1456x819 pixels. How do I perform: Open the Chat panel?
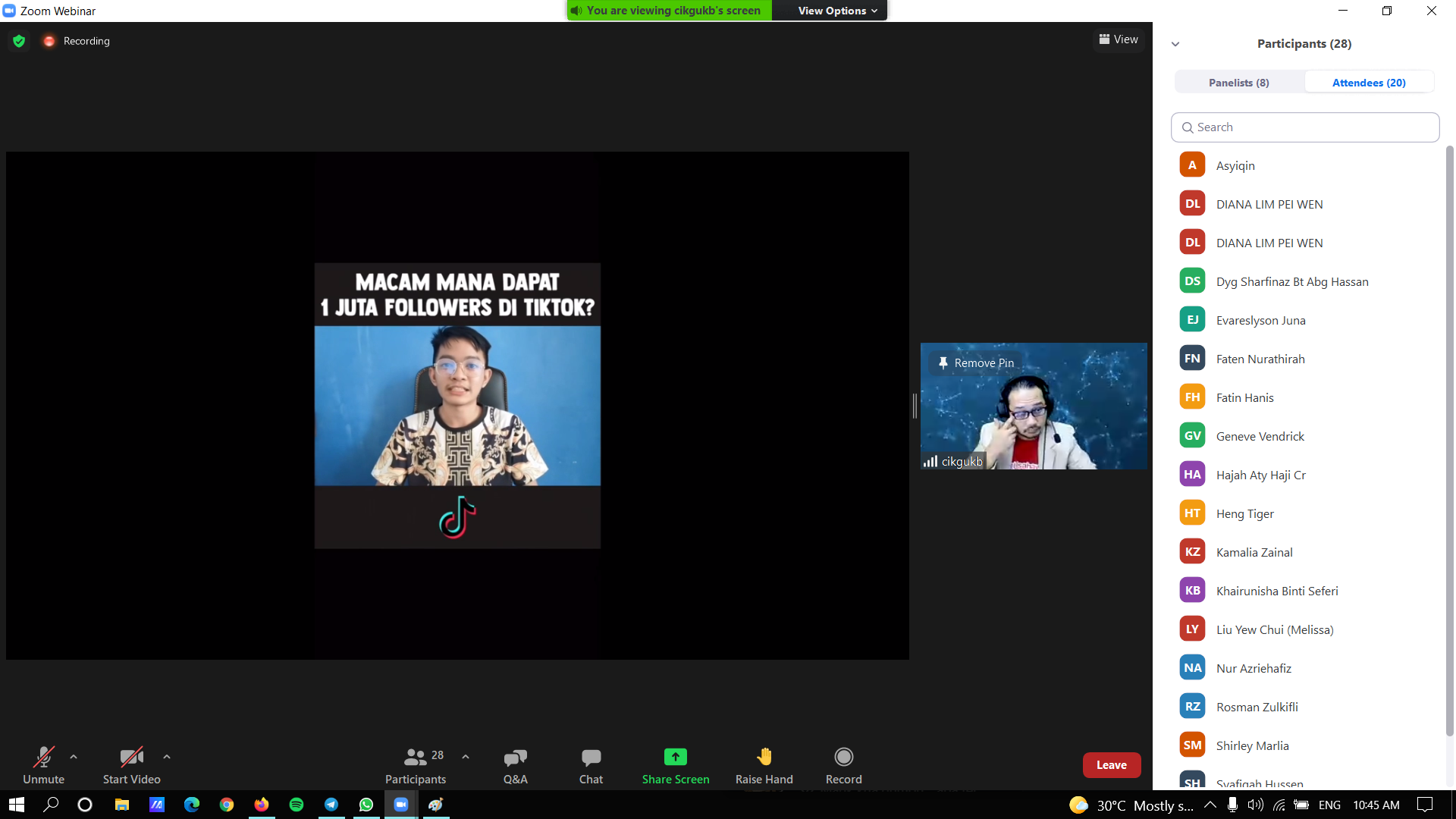pyautogui.click(x=591, y=765)
